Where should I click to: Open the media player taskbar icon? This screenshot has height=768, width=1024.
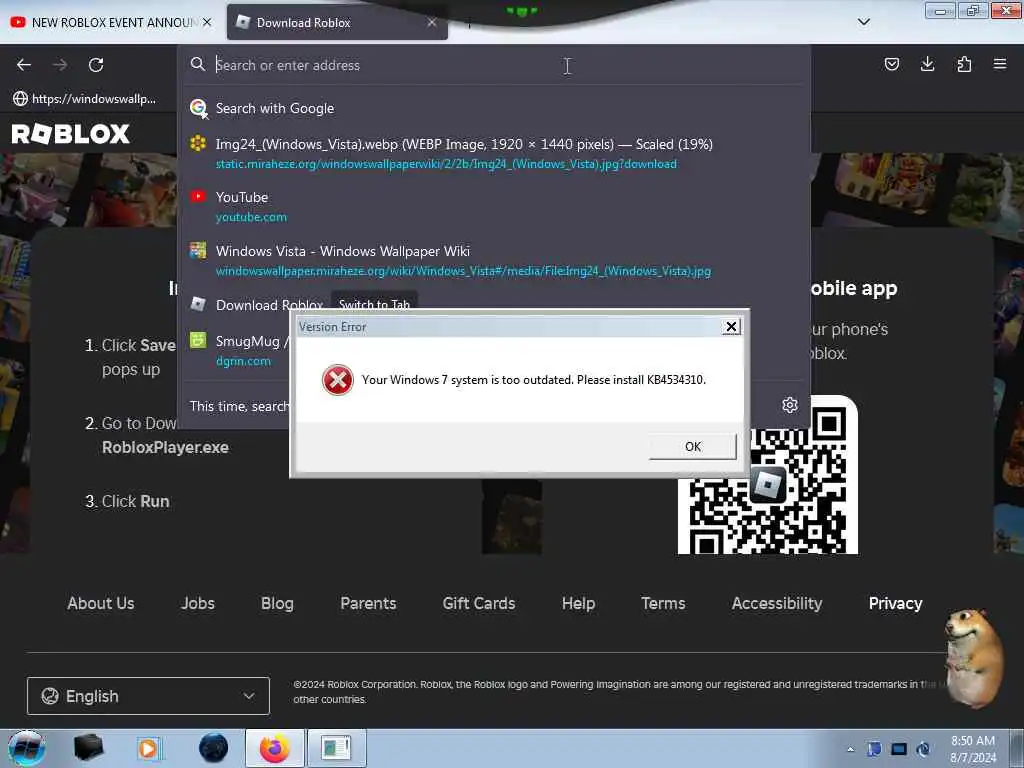point(149,748)
